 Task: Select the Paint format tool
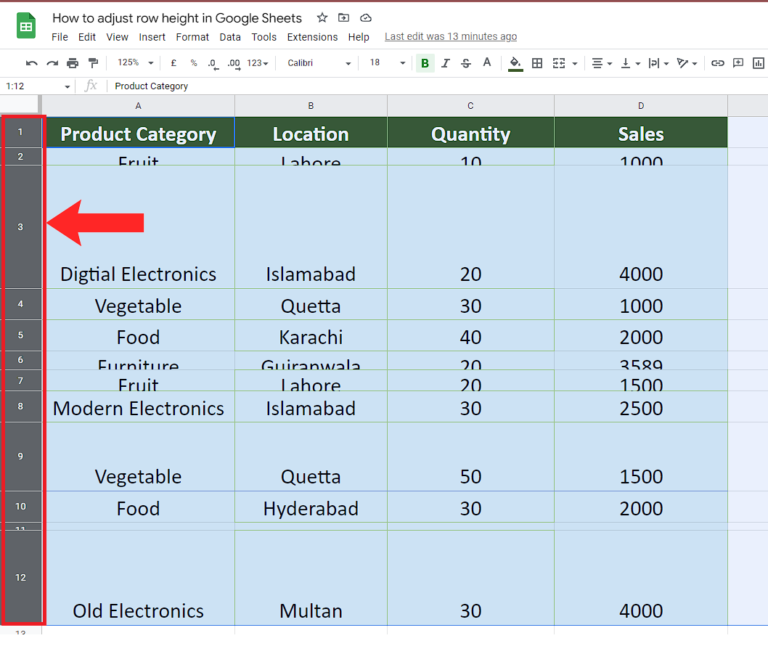point(93,63)
